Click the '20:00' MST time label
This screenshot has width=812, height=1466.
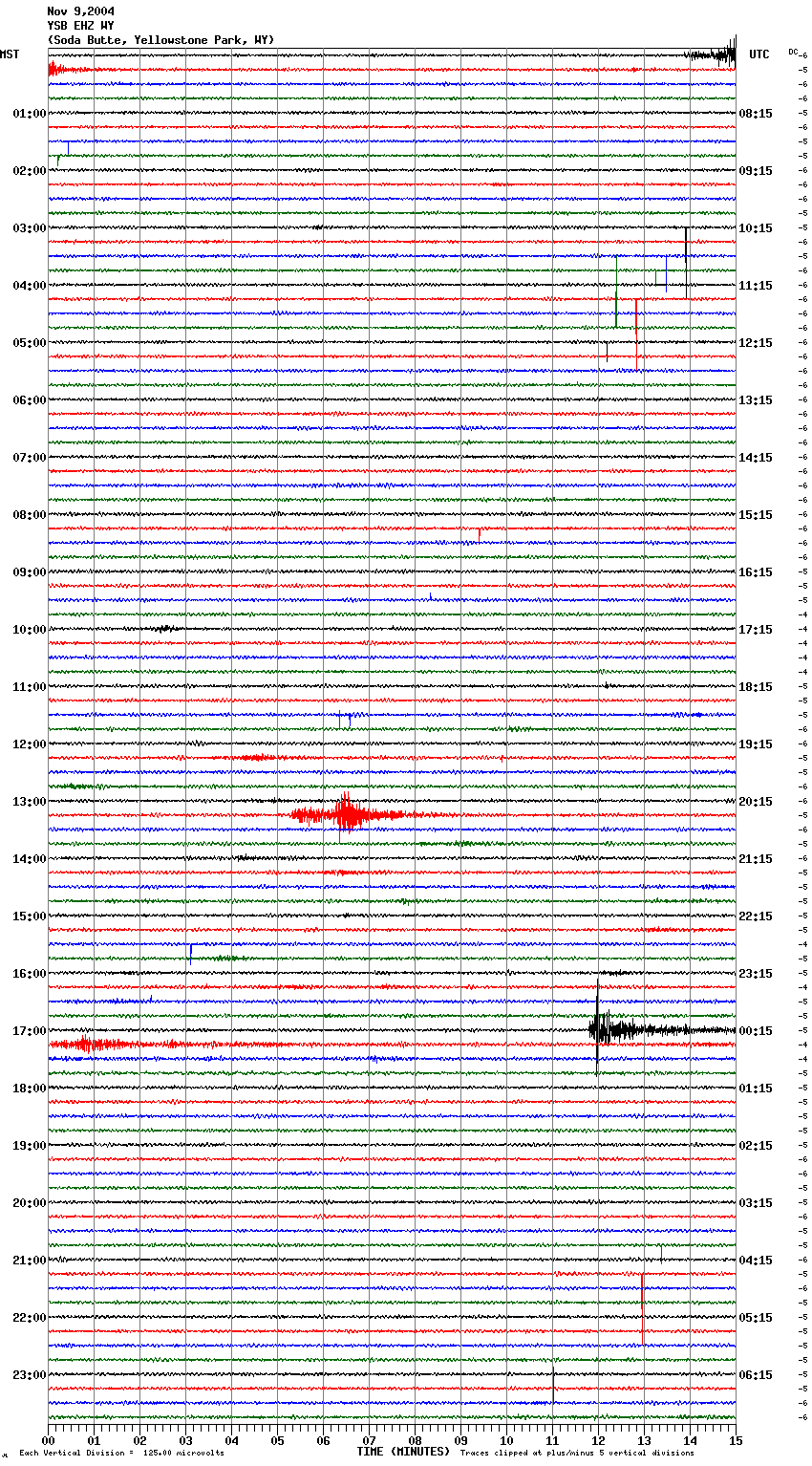[30, 1203]
